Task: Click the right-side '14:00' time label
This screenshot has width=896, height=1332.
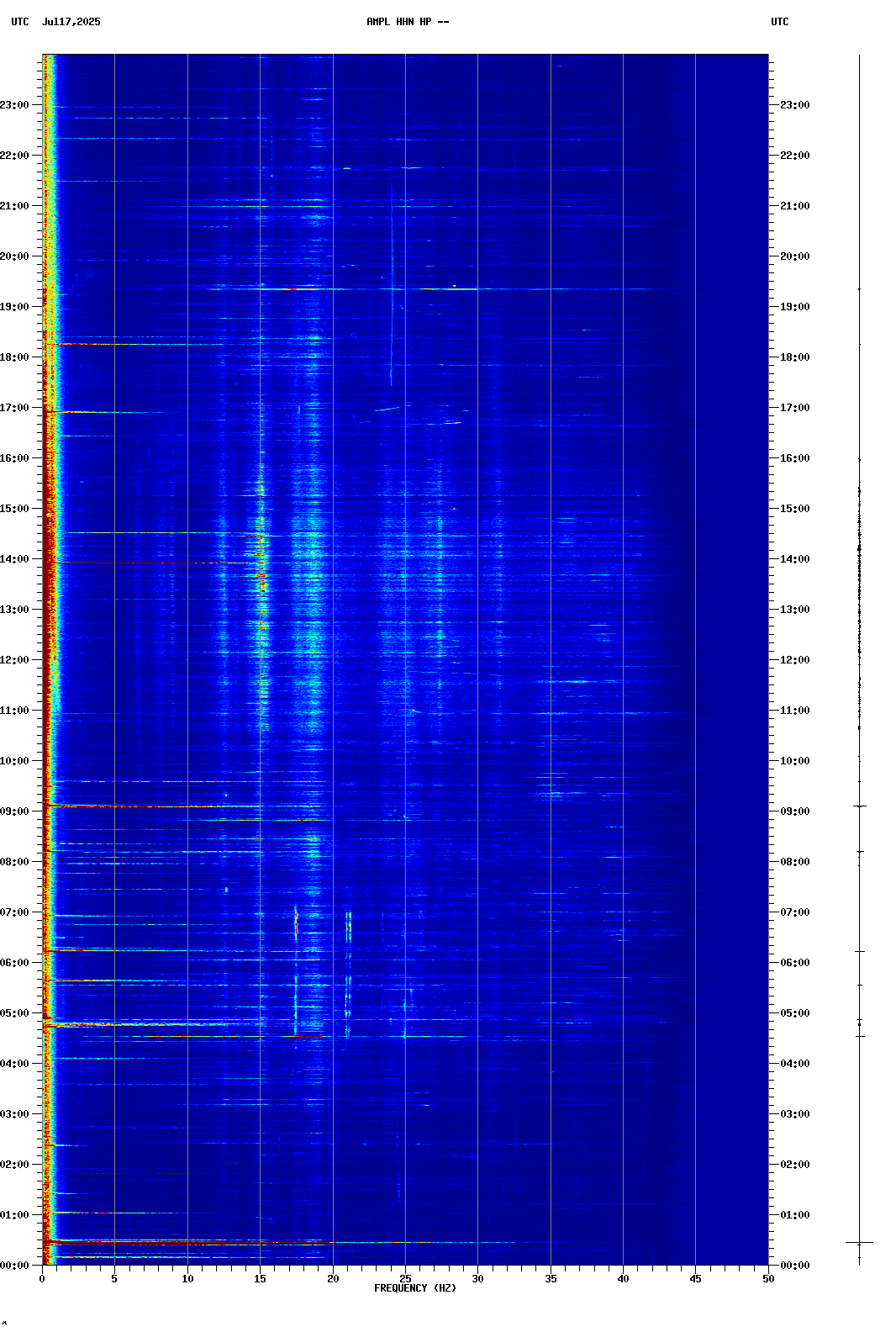Action: coord(795,559)
